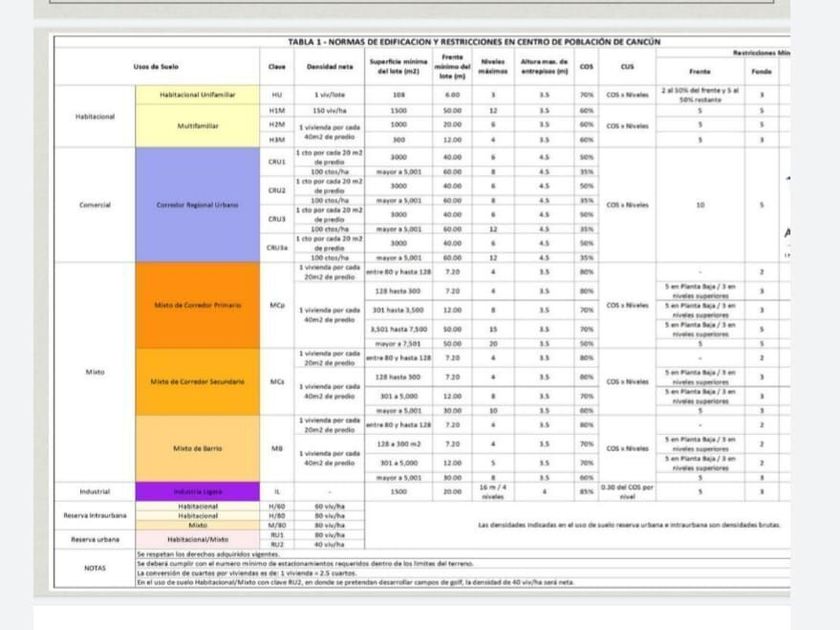This screenshot has height=630, width=840.
Task: Click the '60 viv/ha' density cell
Action: coord(329,506)
